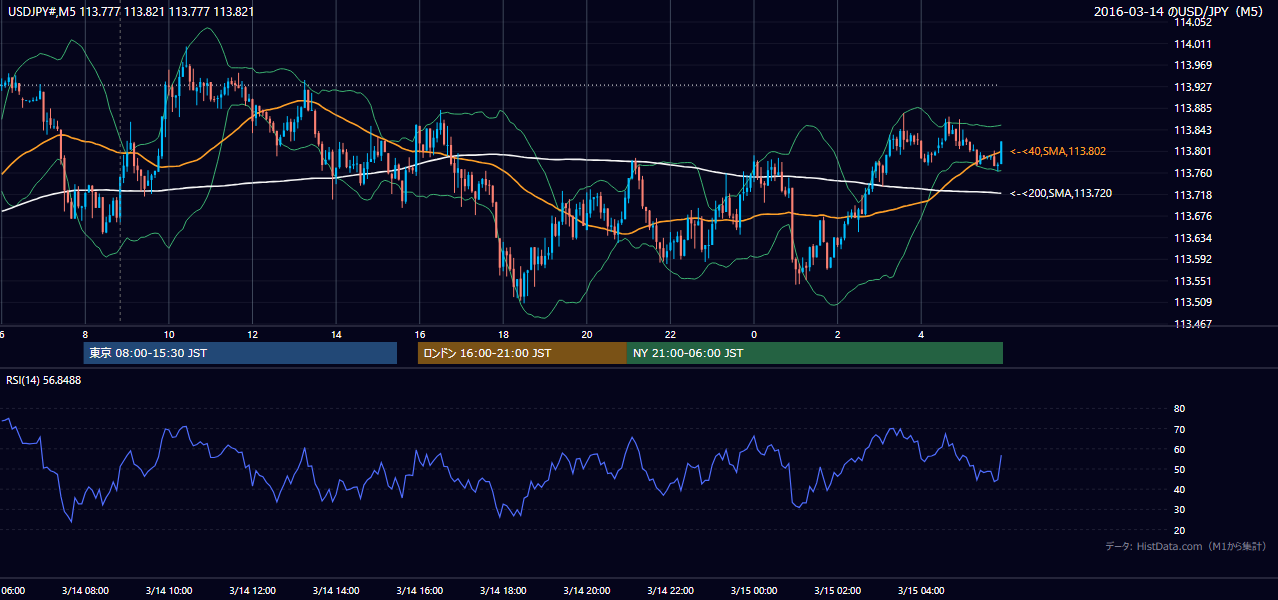Viewport: 1278px width, 600px height.
Task: Click the 113.760 price axis label
Action: [x=1193, y=173]
